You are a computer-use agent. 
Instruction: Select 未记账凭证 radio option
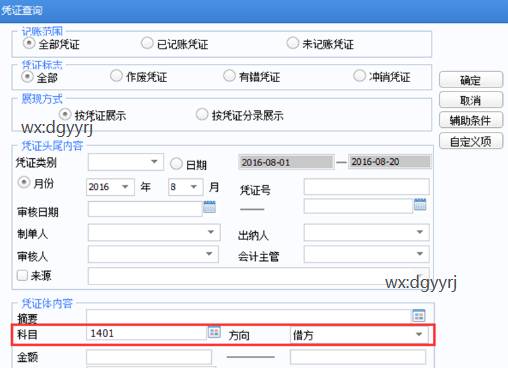pos(293,43)
